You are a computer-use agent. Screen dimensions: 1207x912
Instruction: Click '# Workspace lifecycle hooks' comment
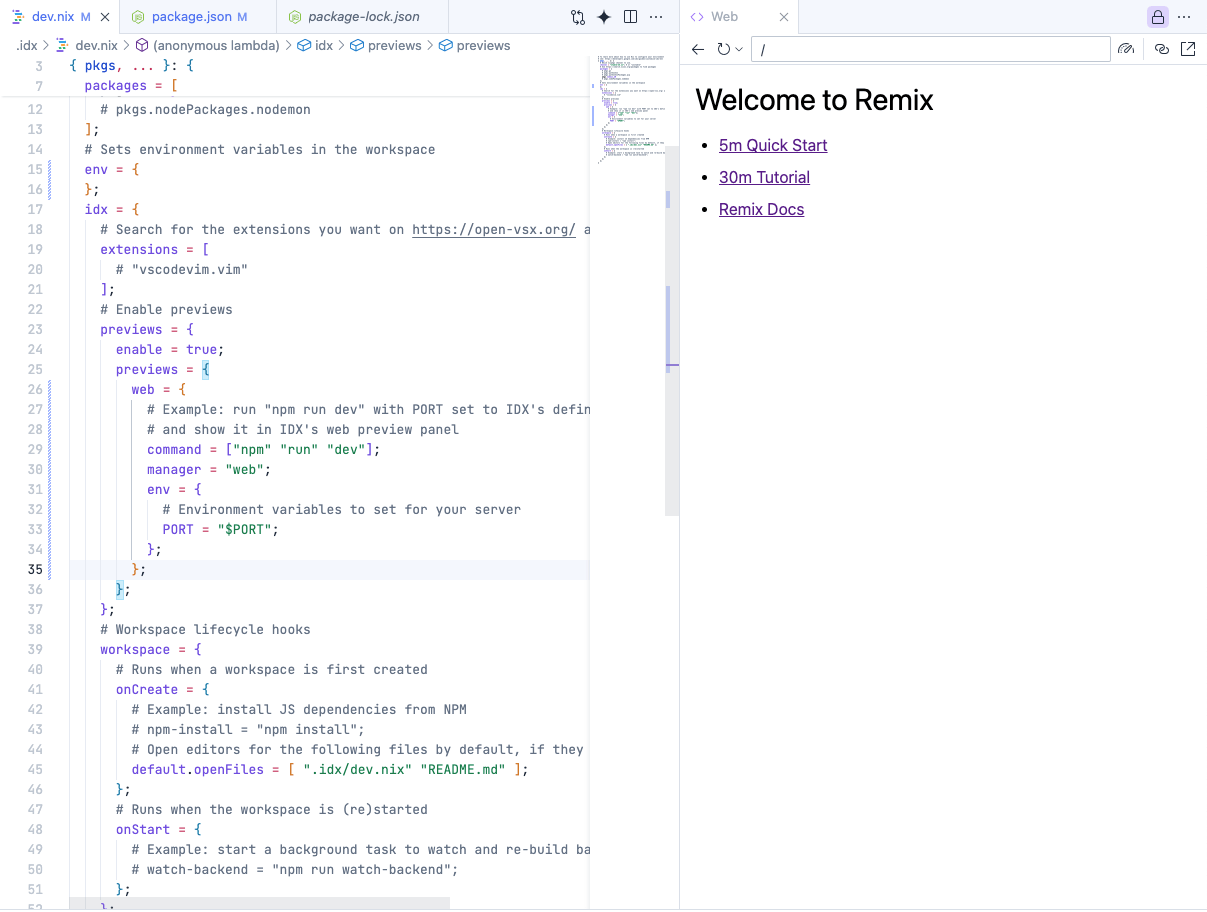click(205, 629)
